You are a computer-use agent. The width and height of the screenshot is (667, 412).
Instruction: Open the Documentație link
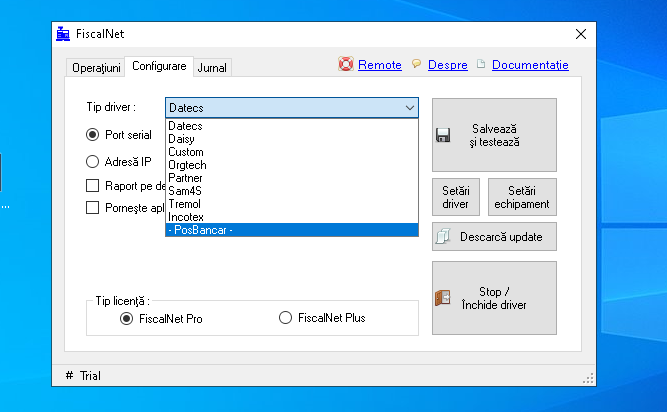click(x=530, y=65)
